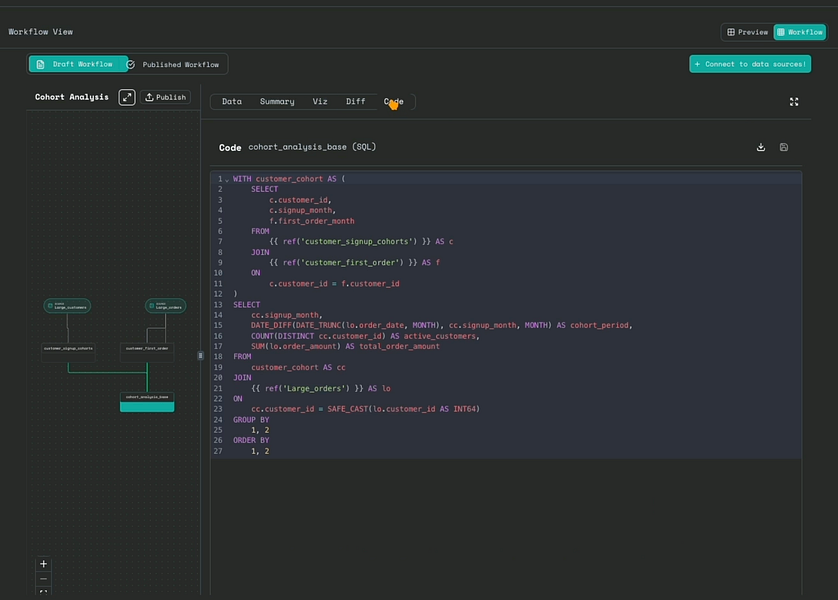Zoom in on the workflow graph

pos(43,564)
